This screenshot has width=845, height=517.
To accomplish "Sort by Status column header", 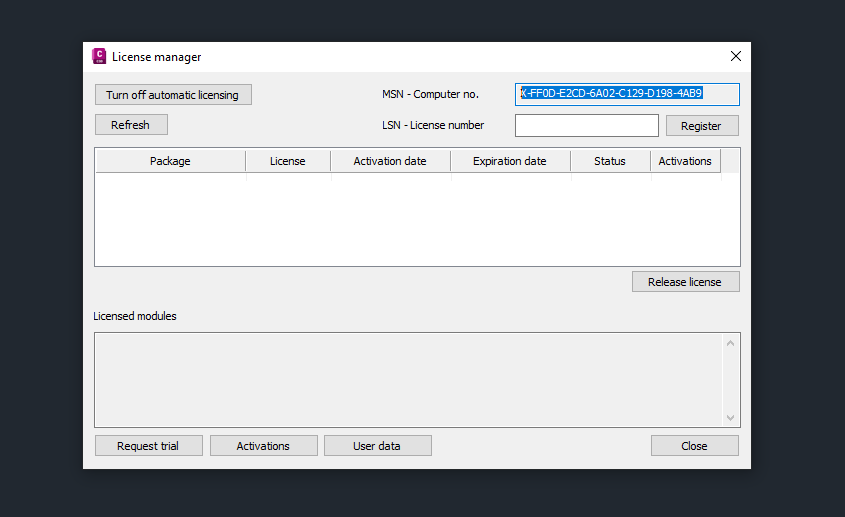I will (x=610, y=161).
